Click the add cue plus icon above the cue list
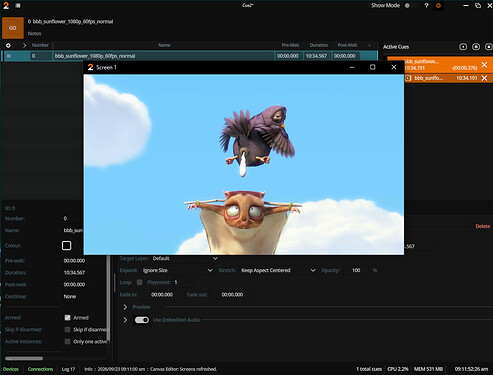This screenshot has height=375, width=493. (8, 45)
